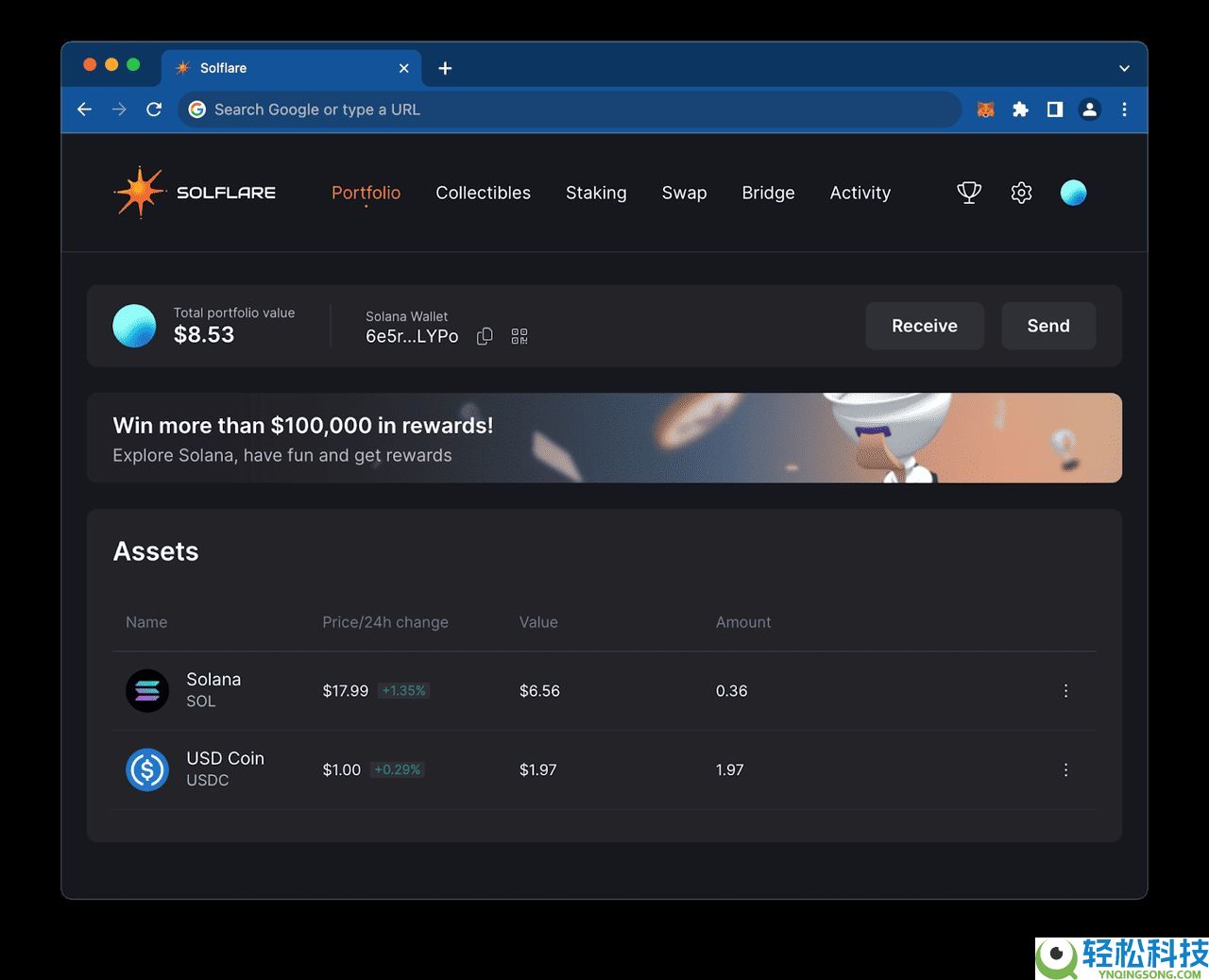Click the Solana price $17.99
This screenshot has height=980, width=1209.
pos(346,691)
